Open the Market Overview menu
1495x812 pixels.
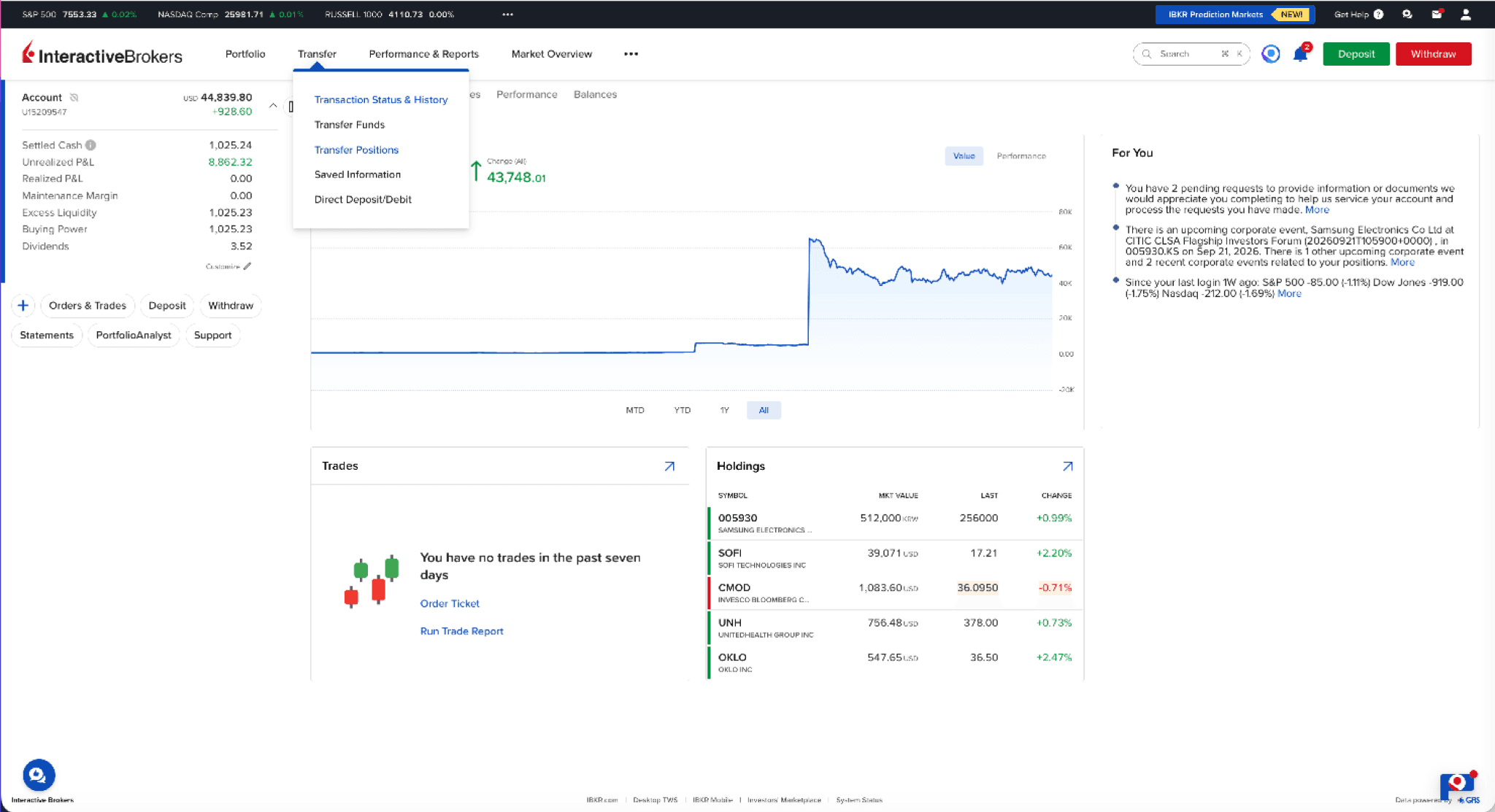click(552, 54)
